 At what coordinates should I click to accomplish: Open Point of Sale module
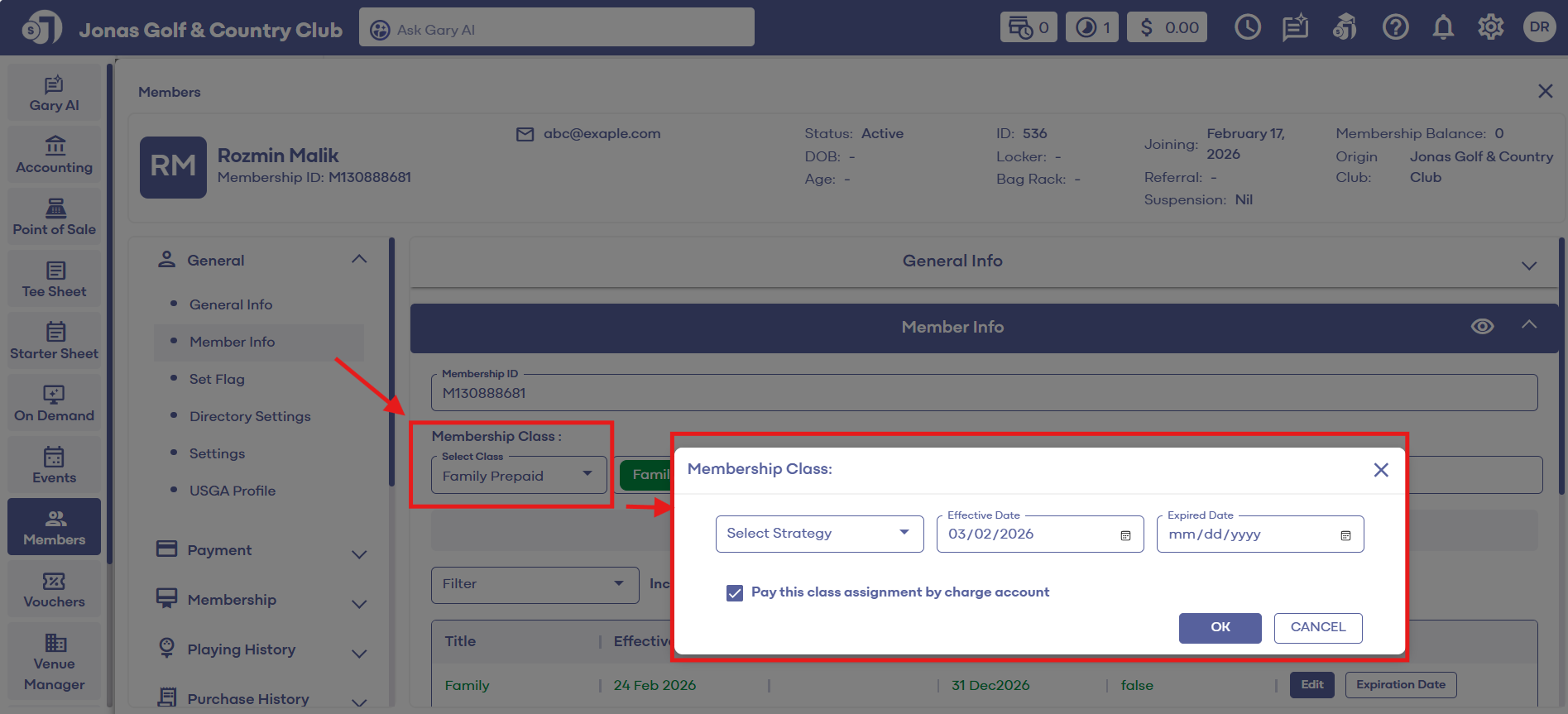[55, 218]
